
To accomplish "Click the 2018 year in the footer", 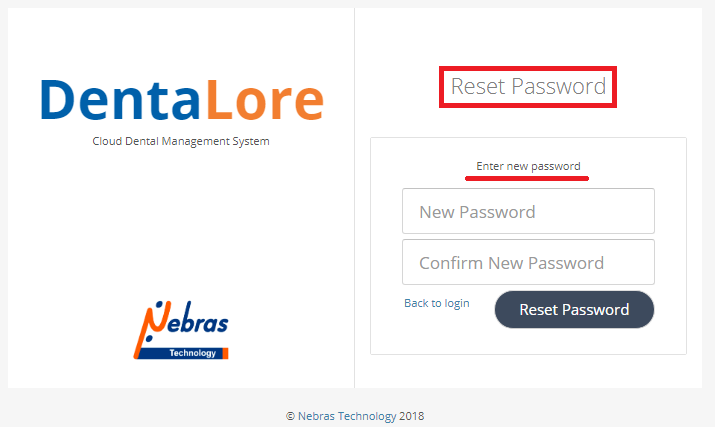I will (x=413, y=416).
